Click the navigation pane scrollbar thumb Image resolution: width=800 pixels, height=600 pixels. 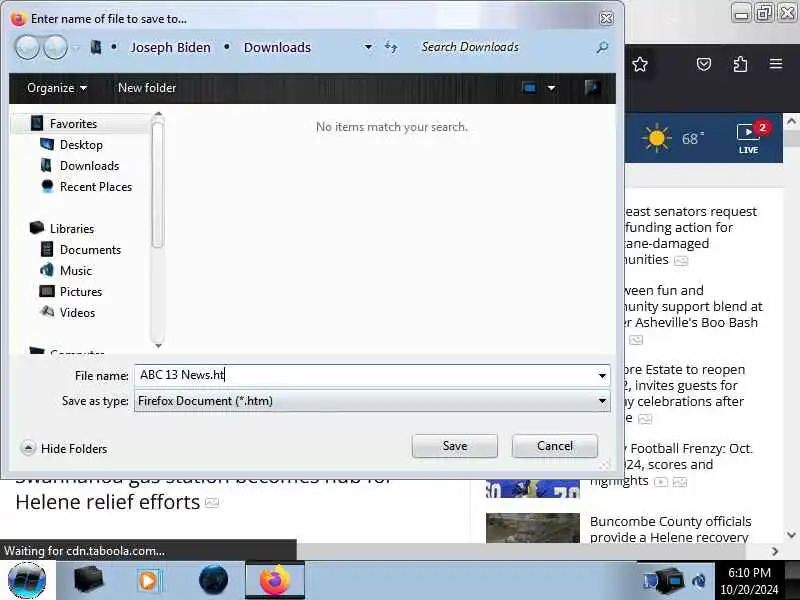point(158,184)
